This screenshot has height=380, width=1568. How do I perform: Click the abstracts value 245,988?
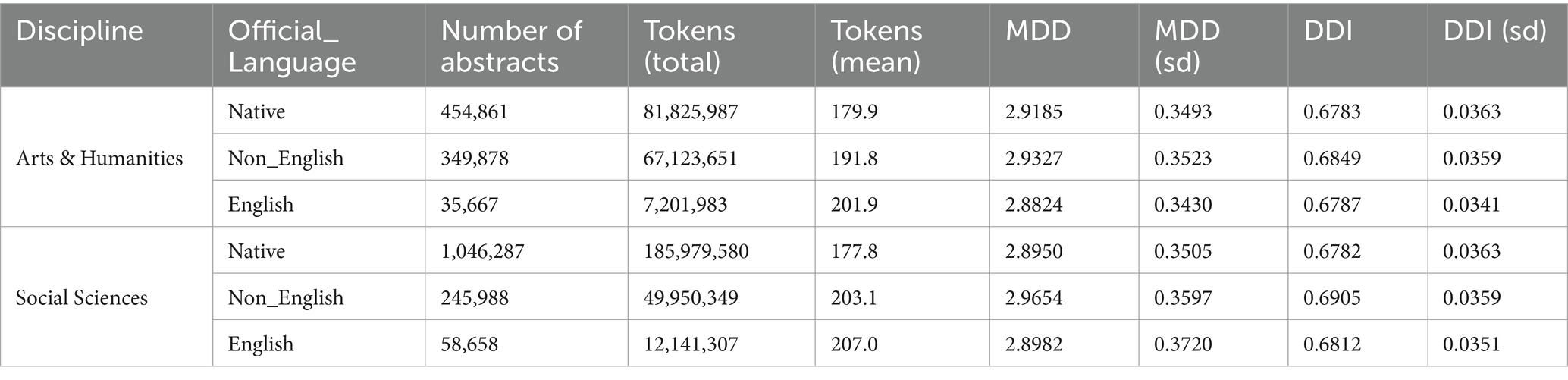[x=475, y=297]
